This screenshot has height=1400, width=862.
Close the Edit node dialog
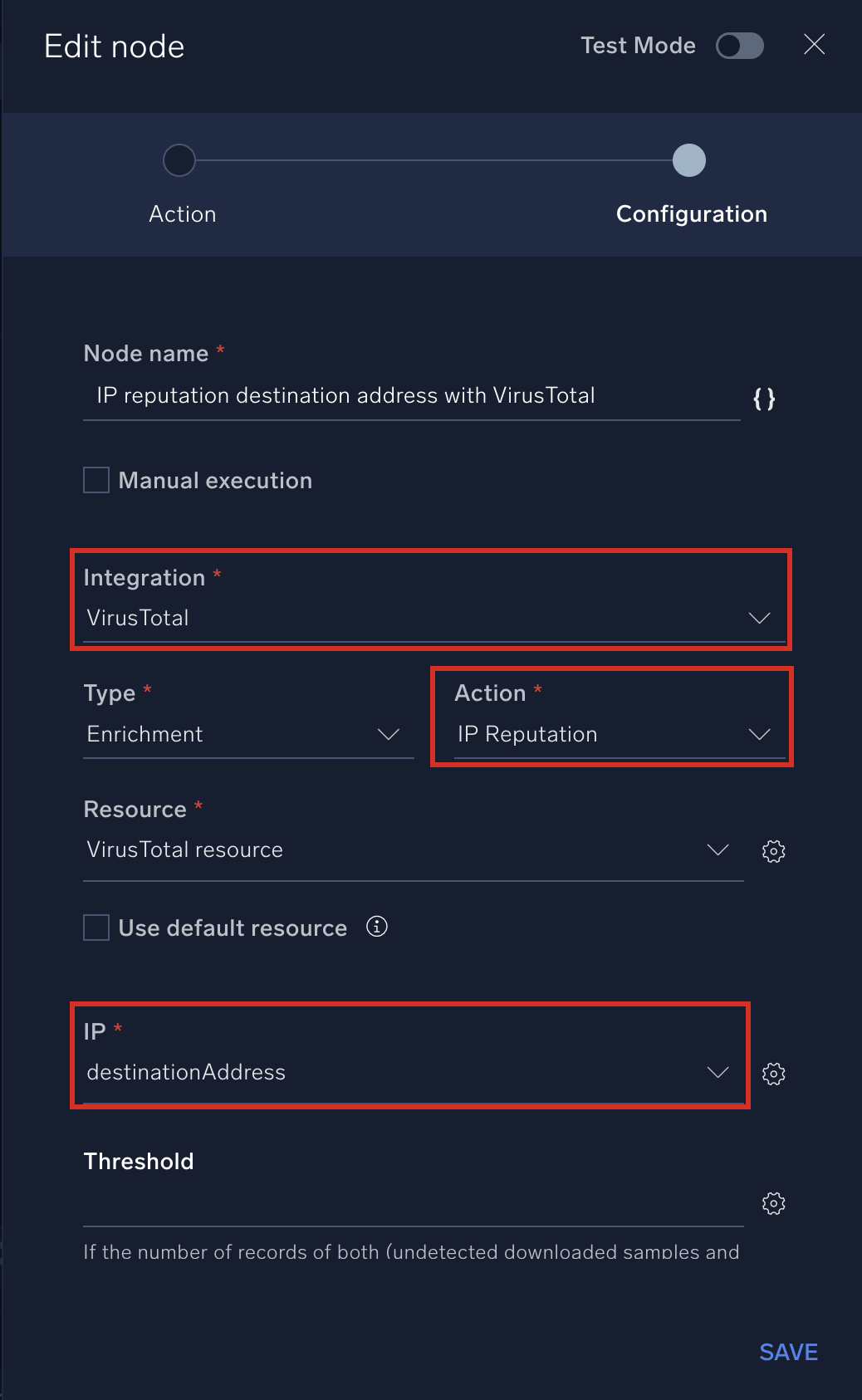point(814,46)
